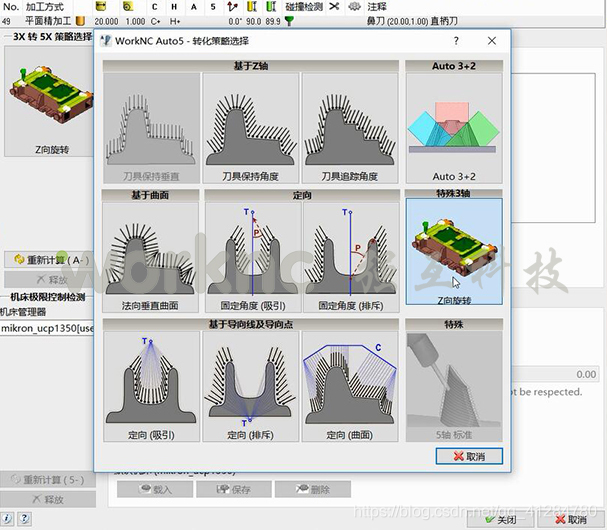Click the first green holder column icon
Viewport: 607px width, 530px height.
252,6
